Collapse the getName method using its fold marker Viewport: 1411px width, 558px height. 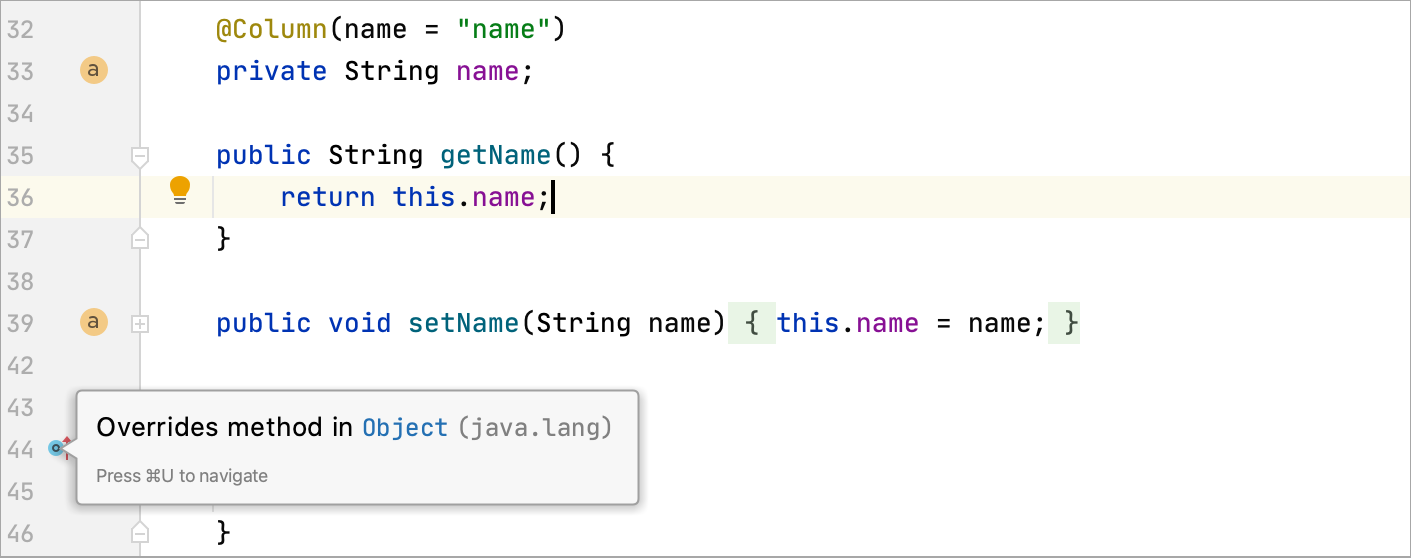coord(140,156)
